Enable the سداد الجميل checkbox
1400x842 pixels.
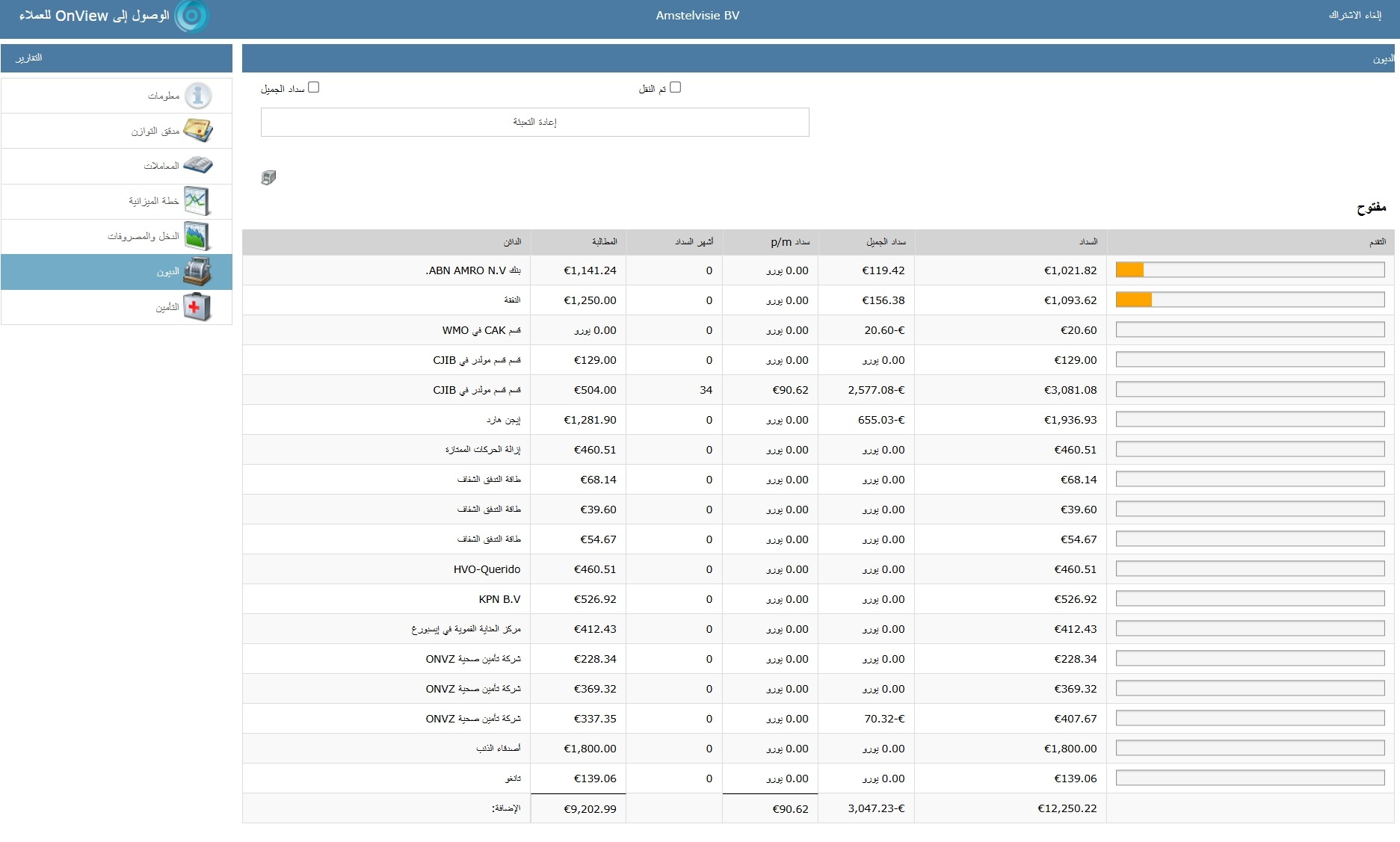[x=314, y=87]
